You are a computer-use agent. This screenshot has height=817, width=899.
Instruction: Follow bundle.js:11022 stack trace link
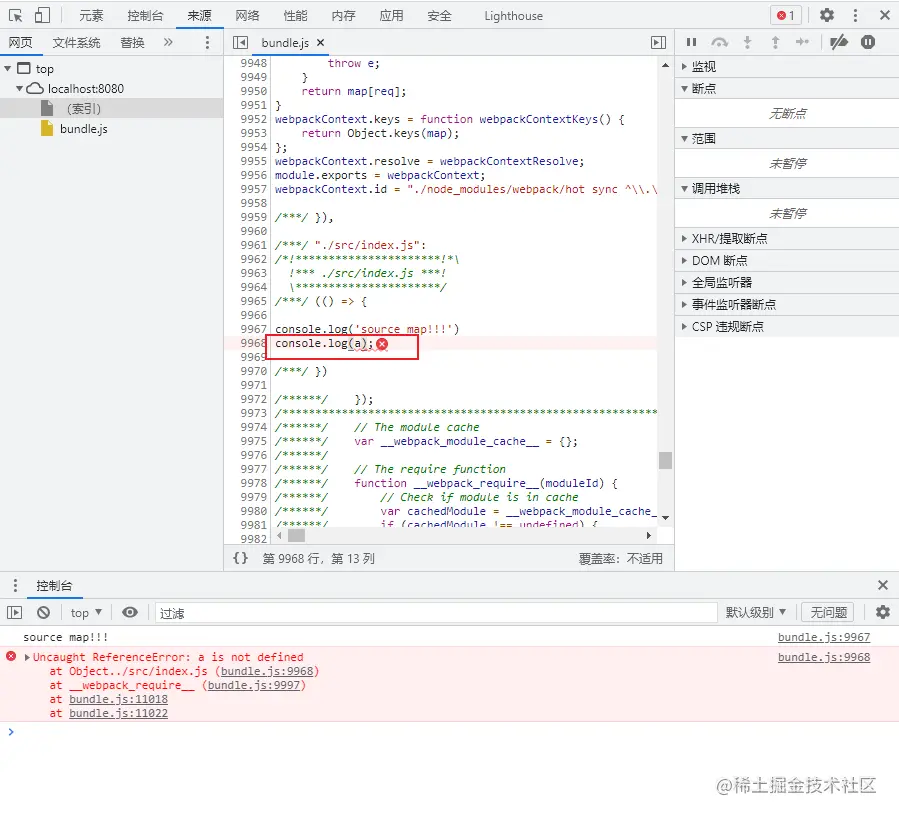tap(118, 713)
